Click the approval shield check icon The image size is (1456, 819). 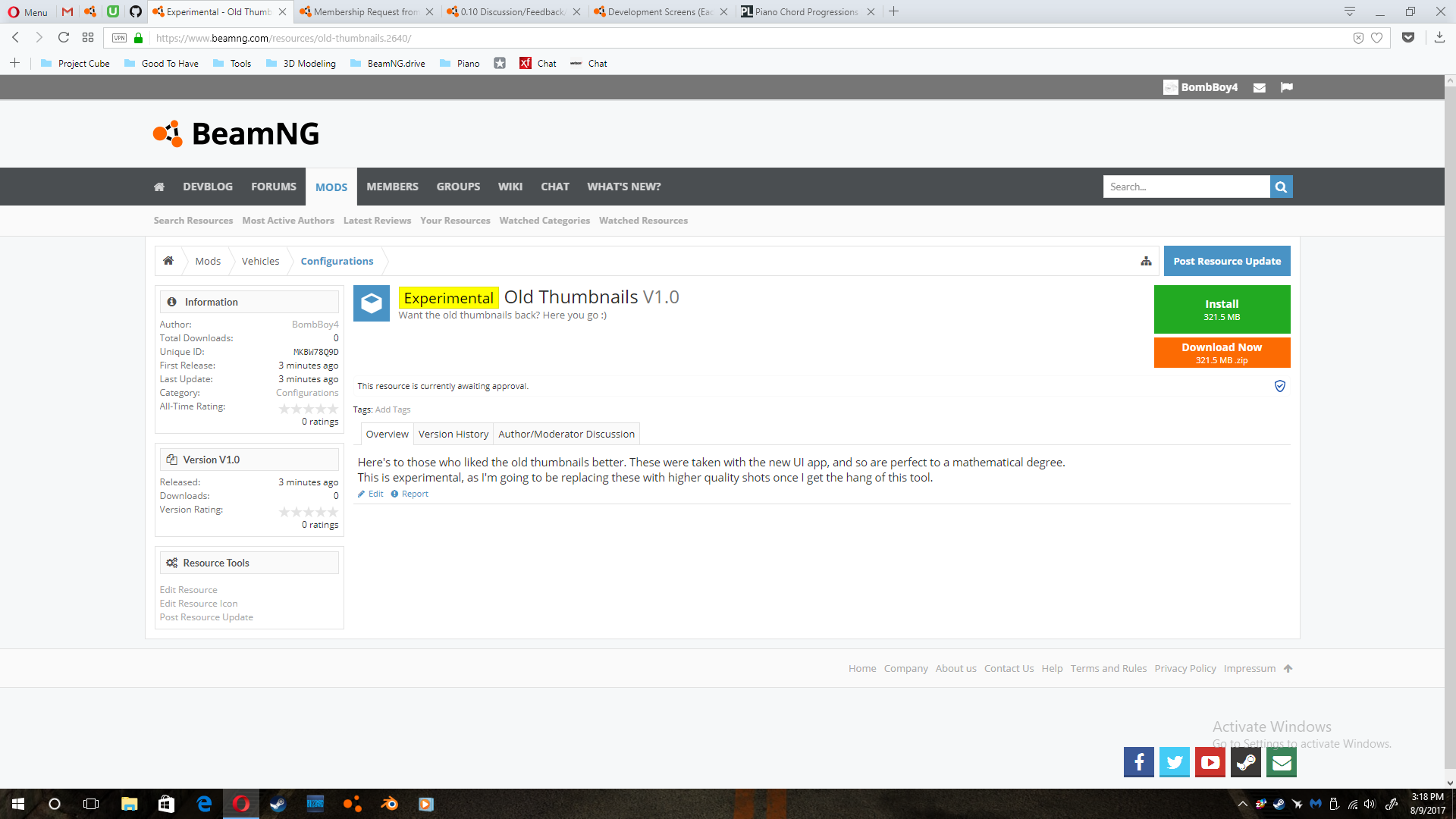(1280, 386)
